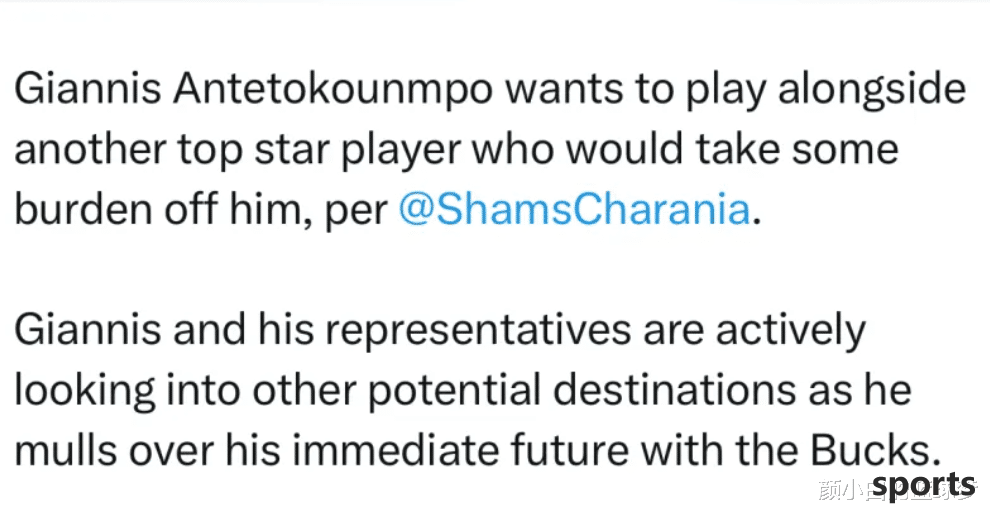Click the word 'looking' in second paragraph
The width and height of the screenshot is (990, 516).
coord(85,391)
